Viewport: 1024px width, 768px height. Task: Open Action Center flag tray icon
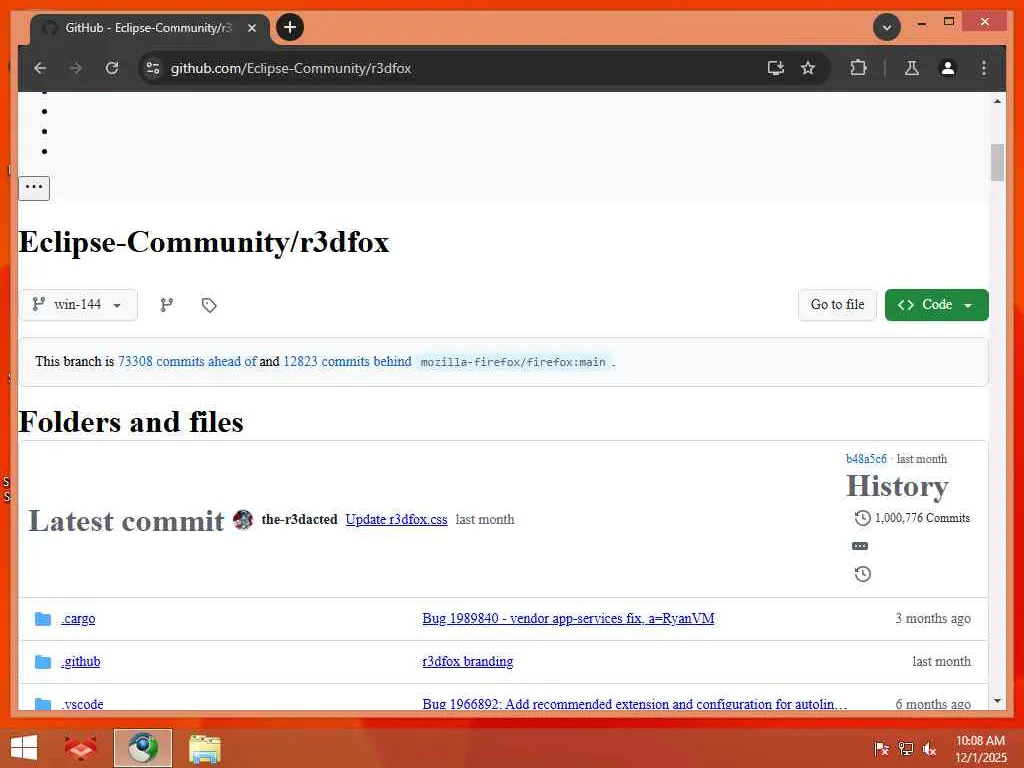click(x=881, y=748)
